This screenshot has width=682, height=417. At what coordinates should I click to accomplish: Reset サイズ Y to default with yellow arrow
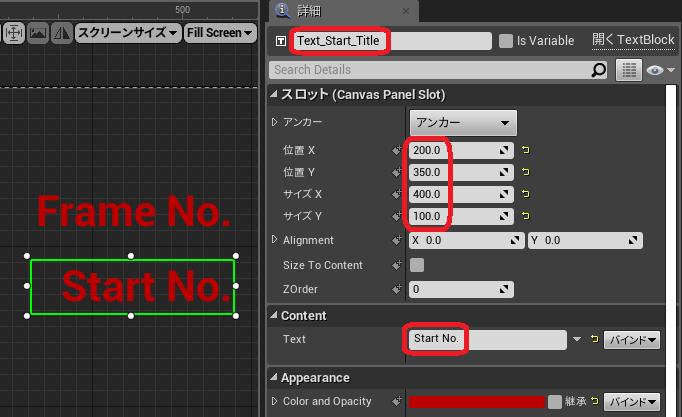pos(526,215)
